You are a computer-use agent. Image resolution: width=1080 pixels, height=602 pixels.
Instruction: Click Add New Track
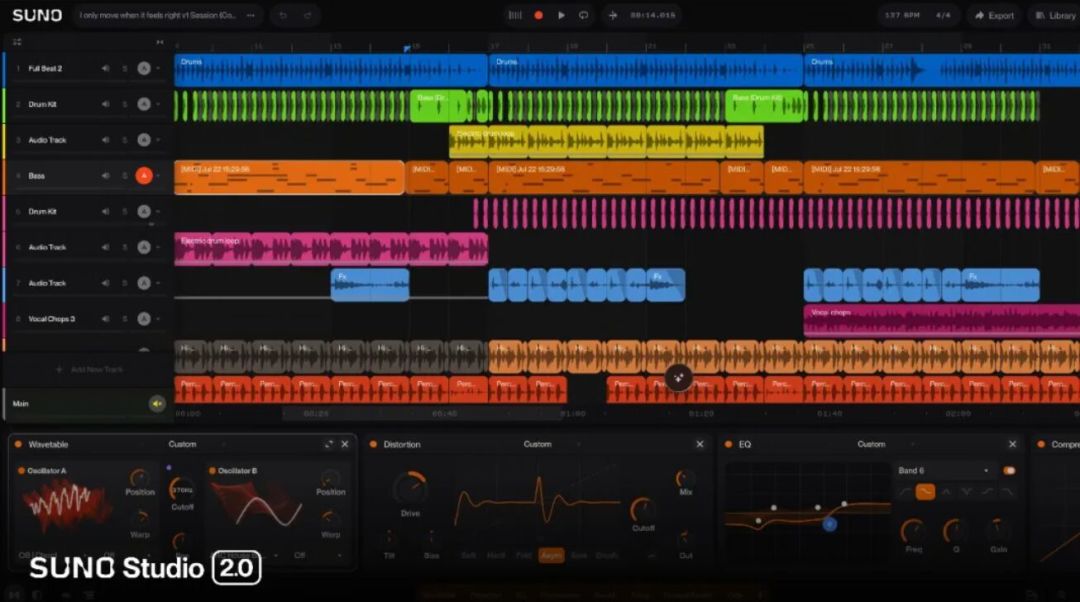(90, 370)
